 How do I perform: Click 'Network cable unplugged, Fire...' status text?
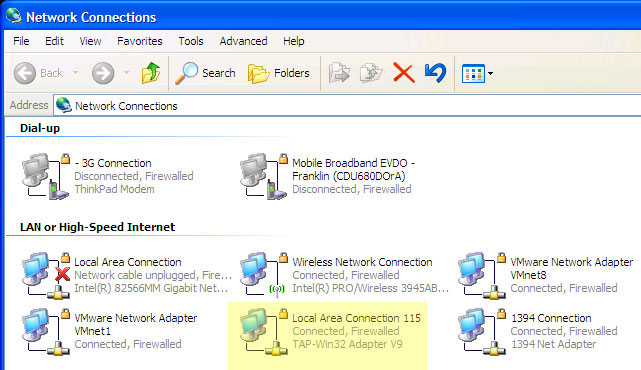(153, 275)
